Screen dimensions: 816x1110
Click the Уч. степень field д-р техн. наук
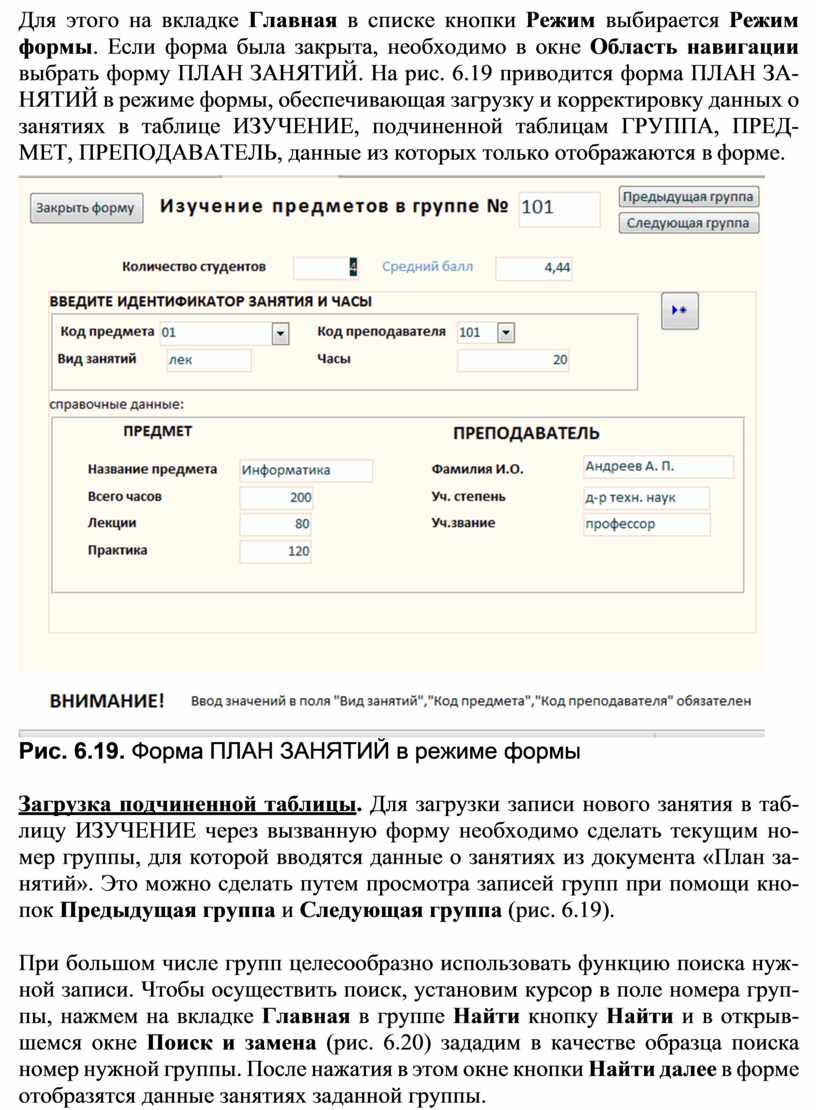click(646, 498)
